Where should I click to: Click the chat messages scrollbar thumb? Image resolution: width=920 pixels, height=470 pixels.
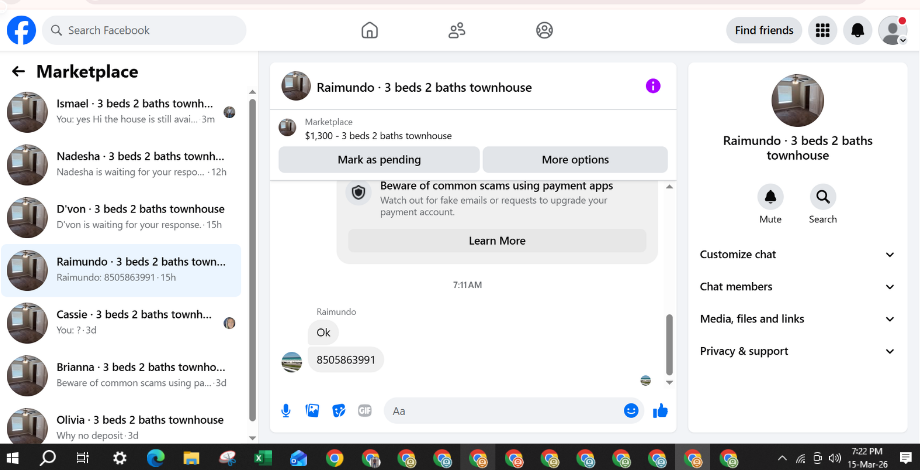(669, 345)
